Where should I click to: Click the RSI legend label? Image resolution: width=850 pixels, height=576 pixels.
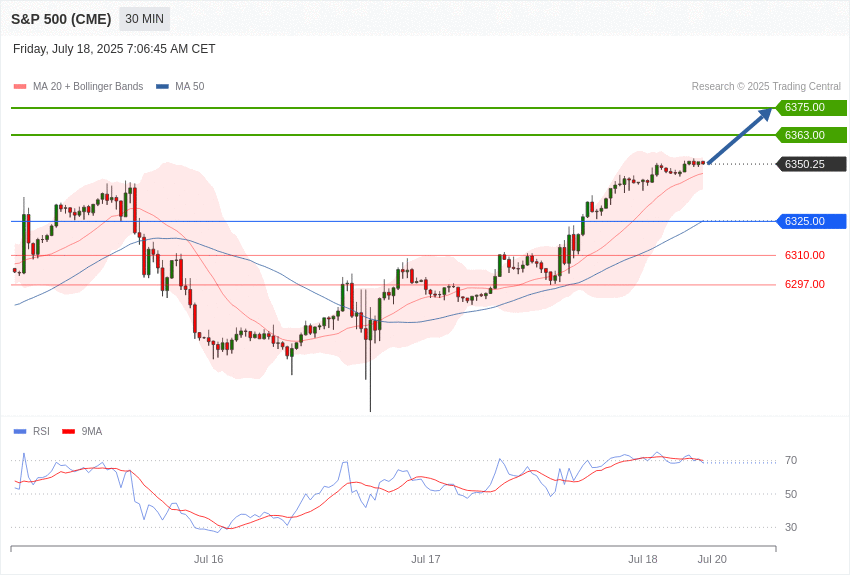[41, 431]
